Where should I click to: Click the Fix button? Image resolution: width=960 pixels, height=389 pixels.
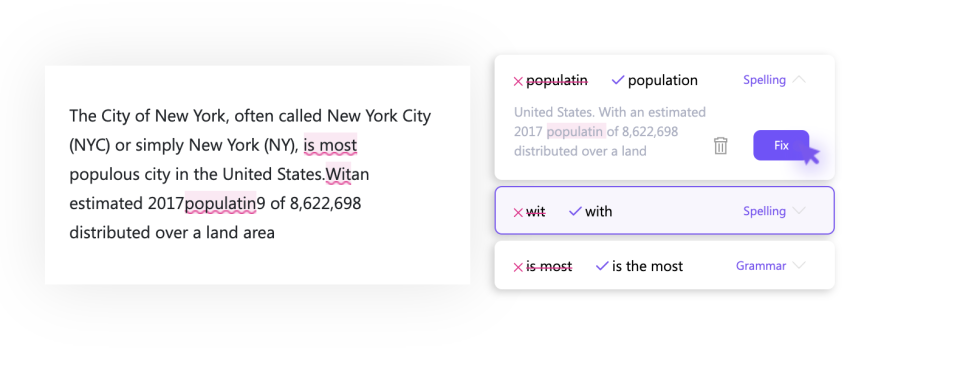coord(781,145)
